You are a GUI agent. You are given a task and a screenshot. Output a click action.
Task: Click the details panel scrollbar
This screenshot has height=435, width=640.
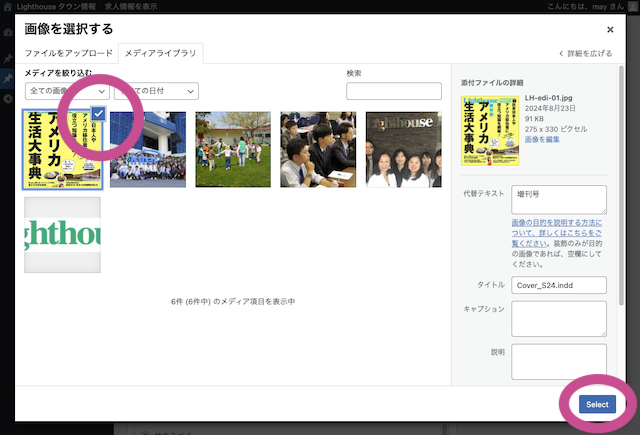point(621,186)
